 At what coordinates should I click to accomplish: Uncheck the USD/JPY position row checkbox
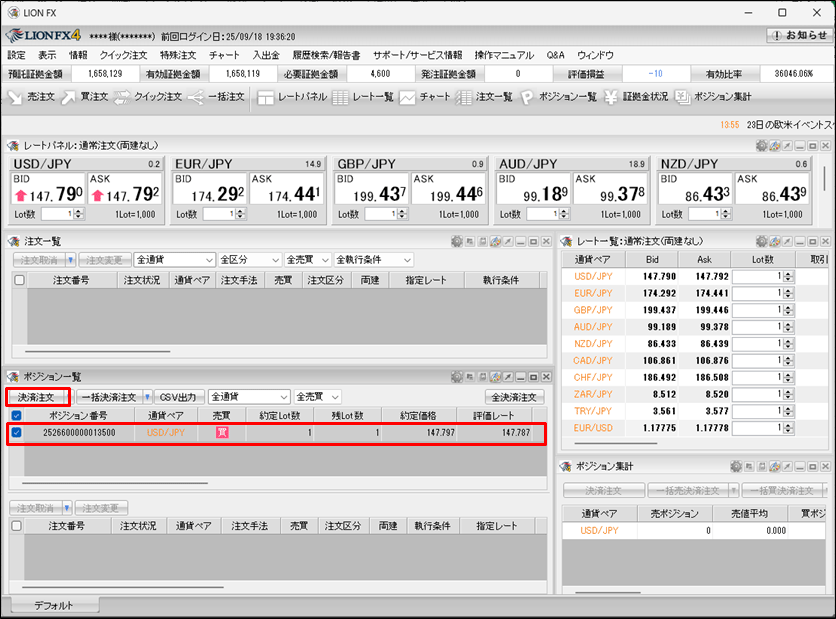pyautogui.click(x=17, y=433)
